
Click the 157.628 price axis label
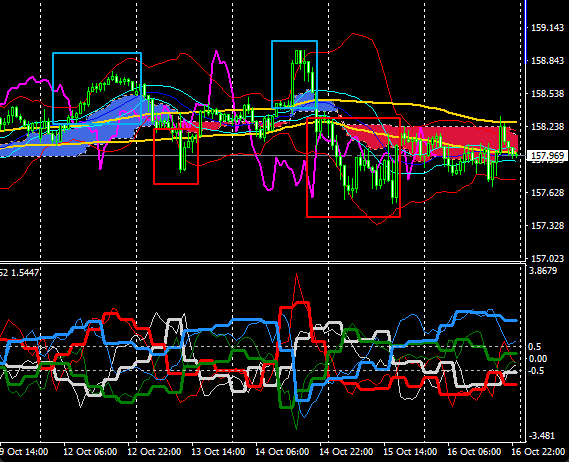tap(547, 193)
